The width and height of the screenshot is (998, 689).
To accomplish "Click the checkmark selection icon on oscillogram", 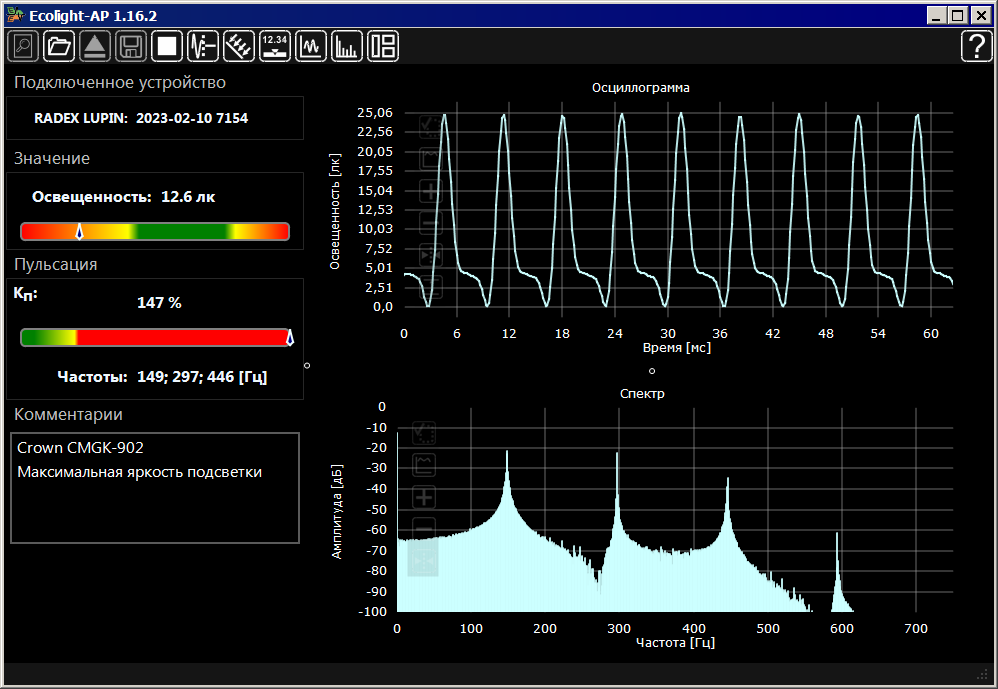I will 430,127.
